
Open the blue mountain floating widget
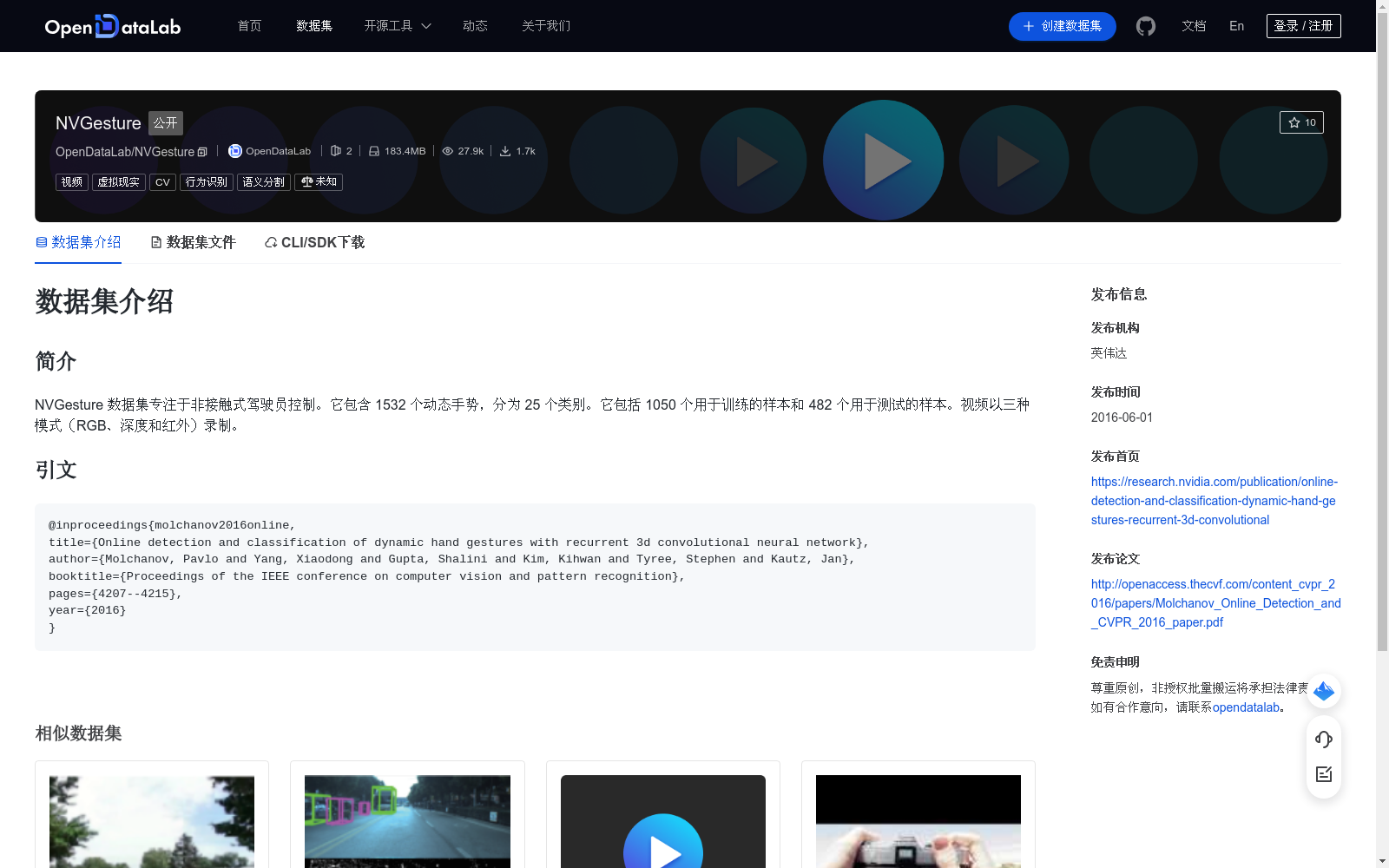pyautogui.click(x=1324, y=691)
